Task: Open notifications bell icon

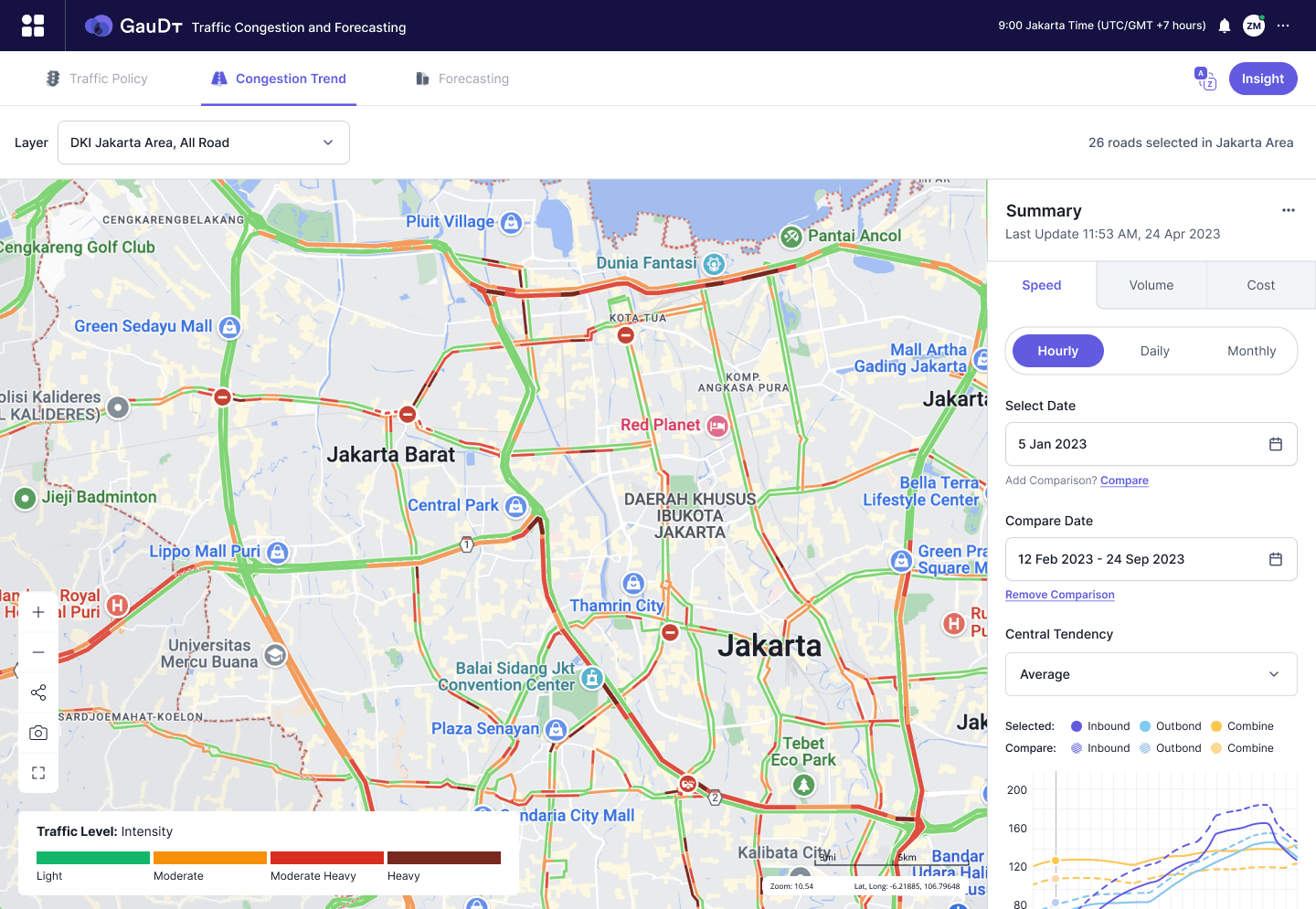Action: pos(1225,26)
